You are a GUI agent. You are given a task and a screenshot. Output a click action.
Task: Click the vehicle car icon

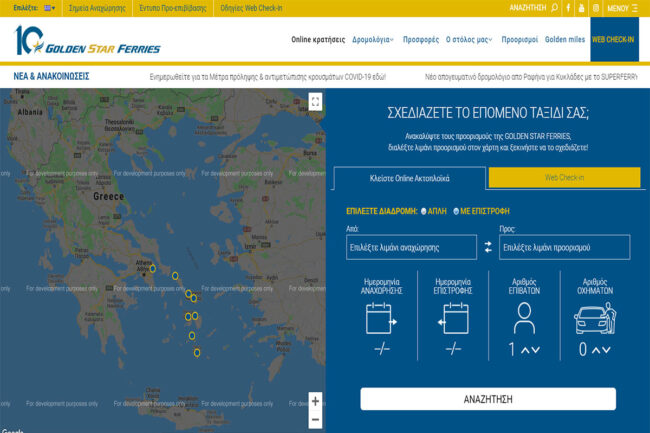pyautogui.click(x=595, y=318)
